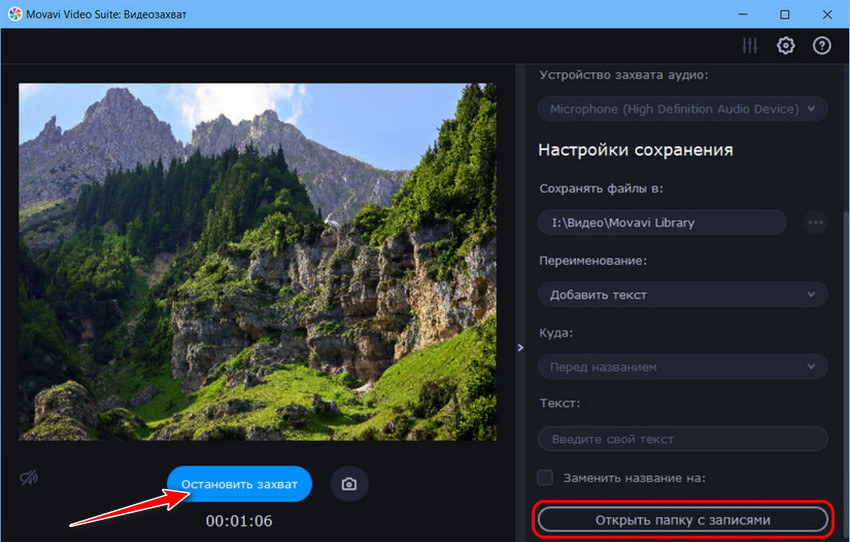The height and width of the screenshot is (542, 850).
Task: Click Открыть папку с записями button
Action: coord(683,520)
